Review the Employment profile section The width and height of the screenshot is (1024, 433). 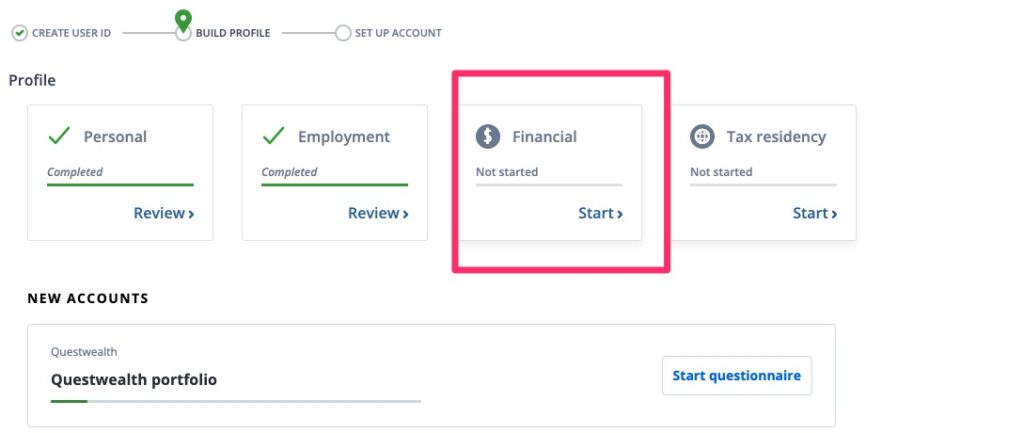(x=378, y=213)
